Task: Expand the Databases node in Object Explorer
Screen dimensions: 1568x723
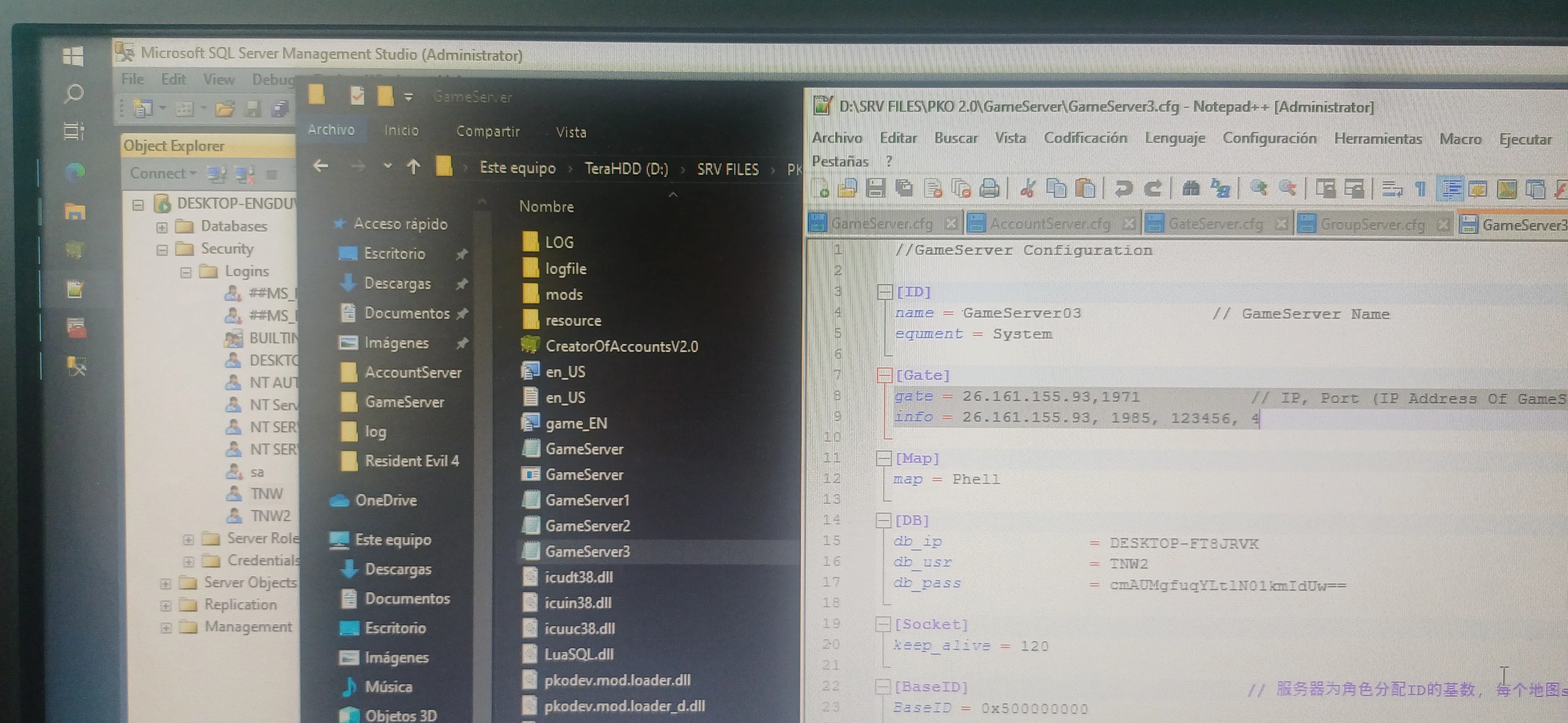Action: 162,227
